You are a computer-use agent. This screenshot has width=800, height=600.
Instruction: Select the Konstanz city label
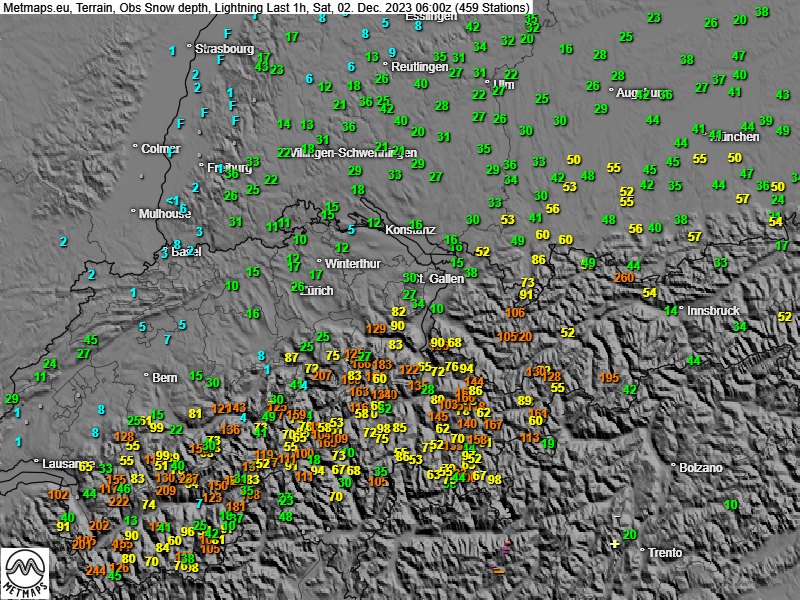410,229
